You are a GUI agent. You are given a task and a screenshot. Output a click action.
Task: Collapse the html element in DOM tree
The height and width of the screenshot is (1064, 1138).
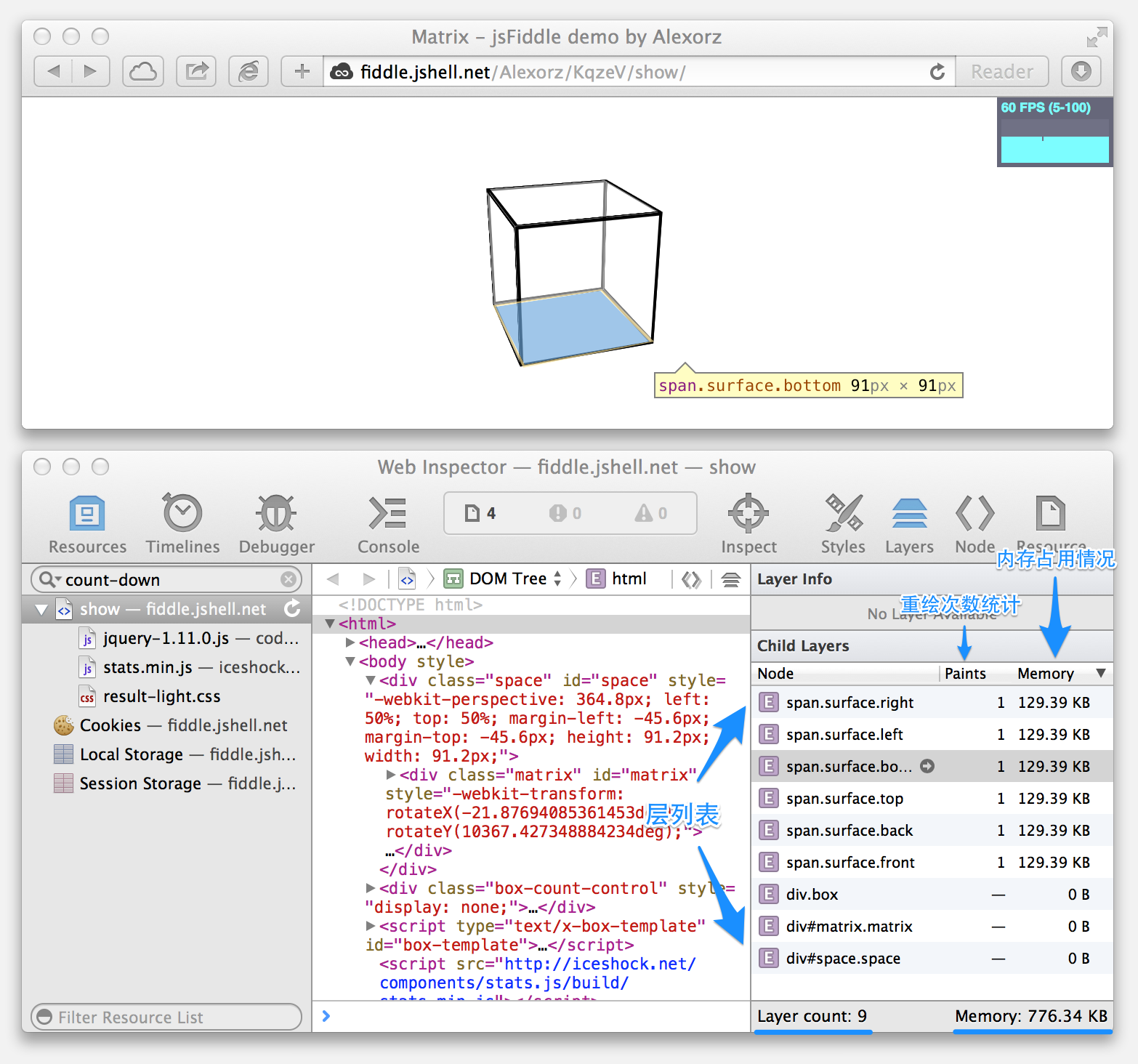[x=330, y=624]
